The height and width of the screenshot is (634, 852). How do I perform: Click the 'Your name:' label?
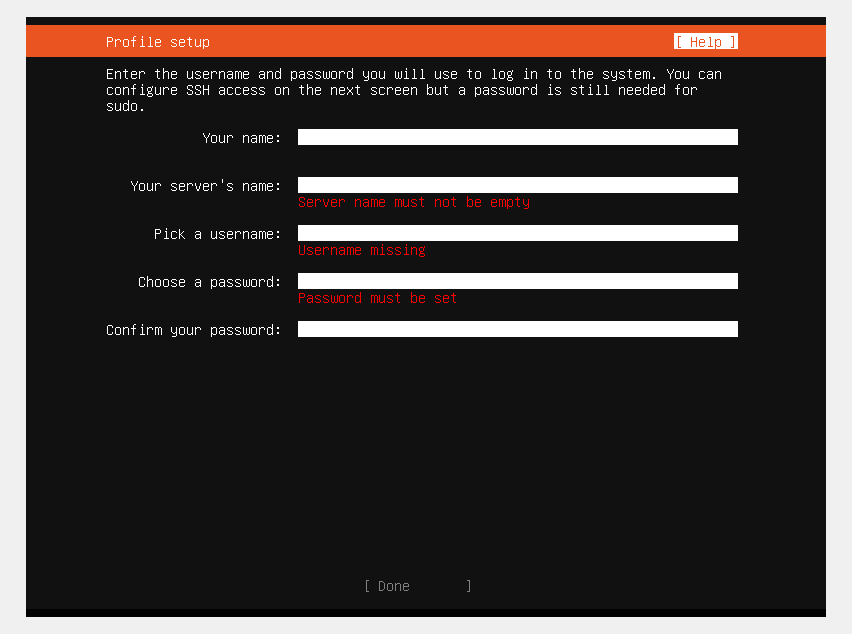[x=241, y=138]
